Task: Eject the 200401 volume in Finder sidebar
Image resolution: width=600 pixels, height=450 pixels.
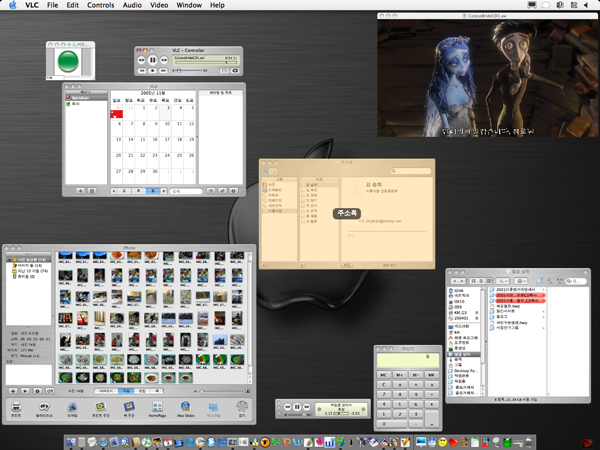Action: point(477,318)
